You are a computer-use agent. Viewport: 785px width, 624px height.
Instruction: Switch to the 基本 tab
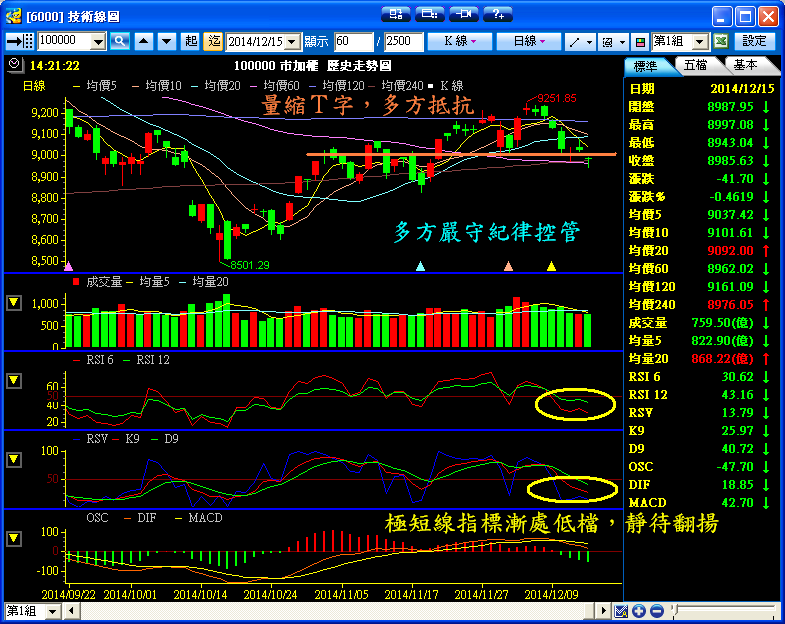[x=744, y=65]
